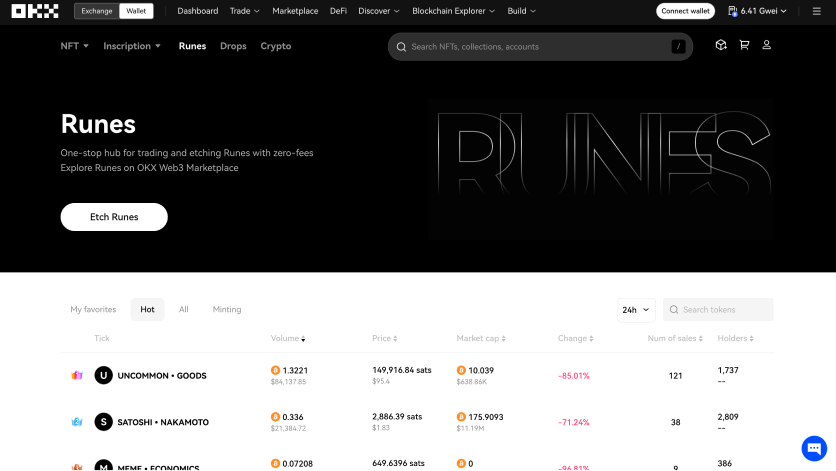The height and width of the screenshot is (471, 836).
Task: Focus the Search tokens field
Action: (x=718, y=310)
